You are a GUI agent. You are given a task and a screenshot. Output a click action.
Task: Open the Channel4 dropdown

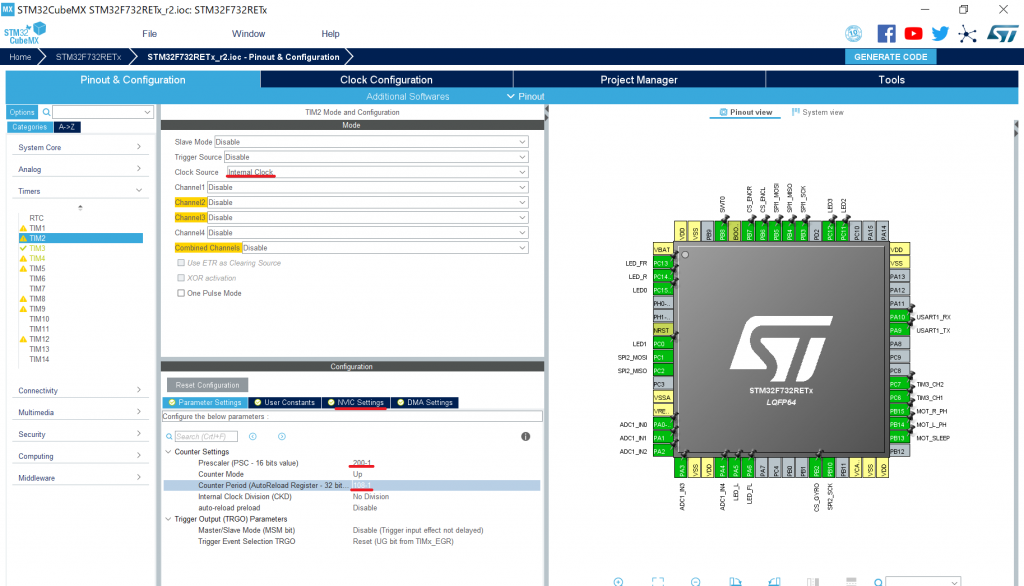[x=367, y=233]
